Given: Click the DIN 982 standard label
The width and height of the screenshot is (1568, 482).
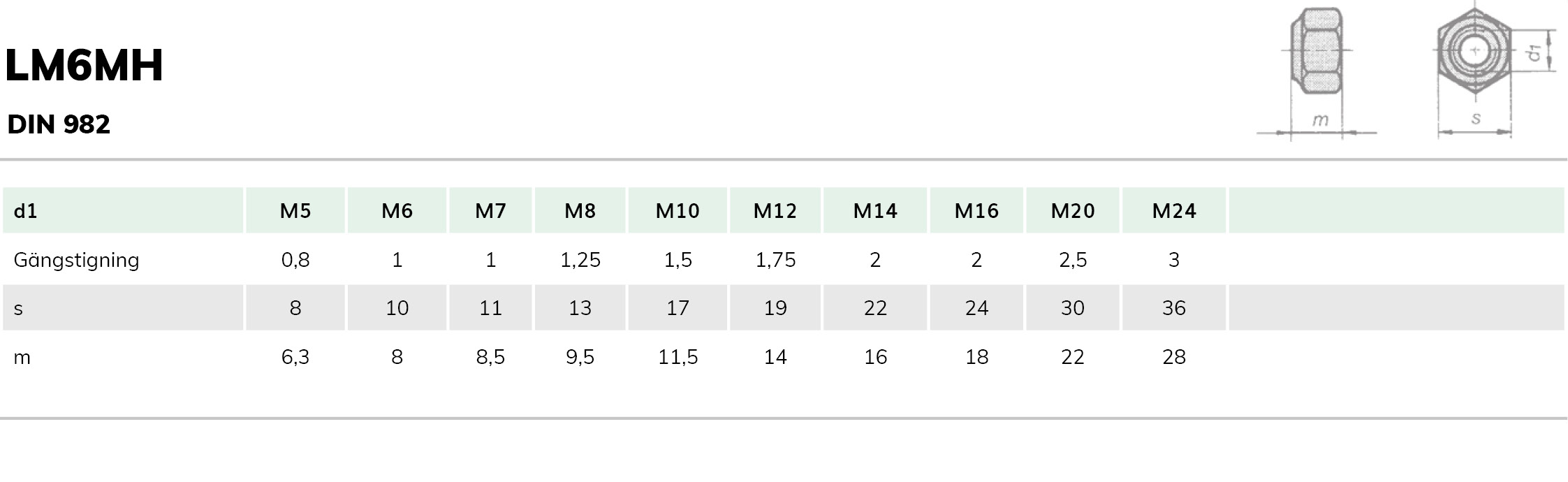Looking at the screenshot, I should tap(59, 124).
